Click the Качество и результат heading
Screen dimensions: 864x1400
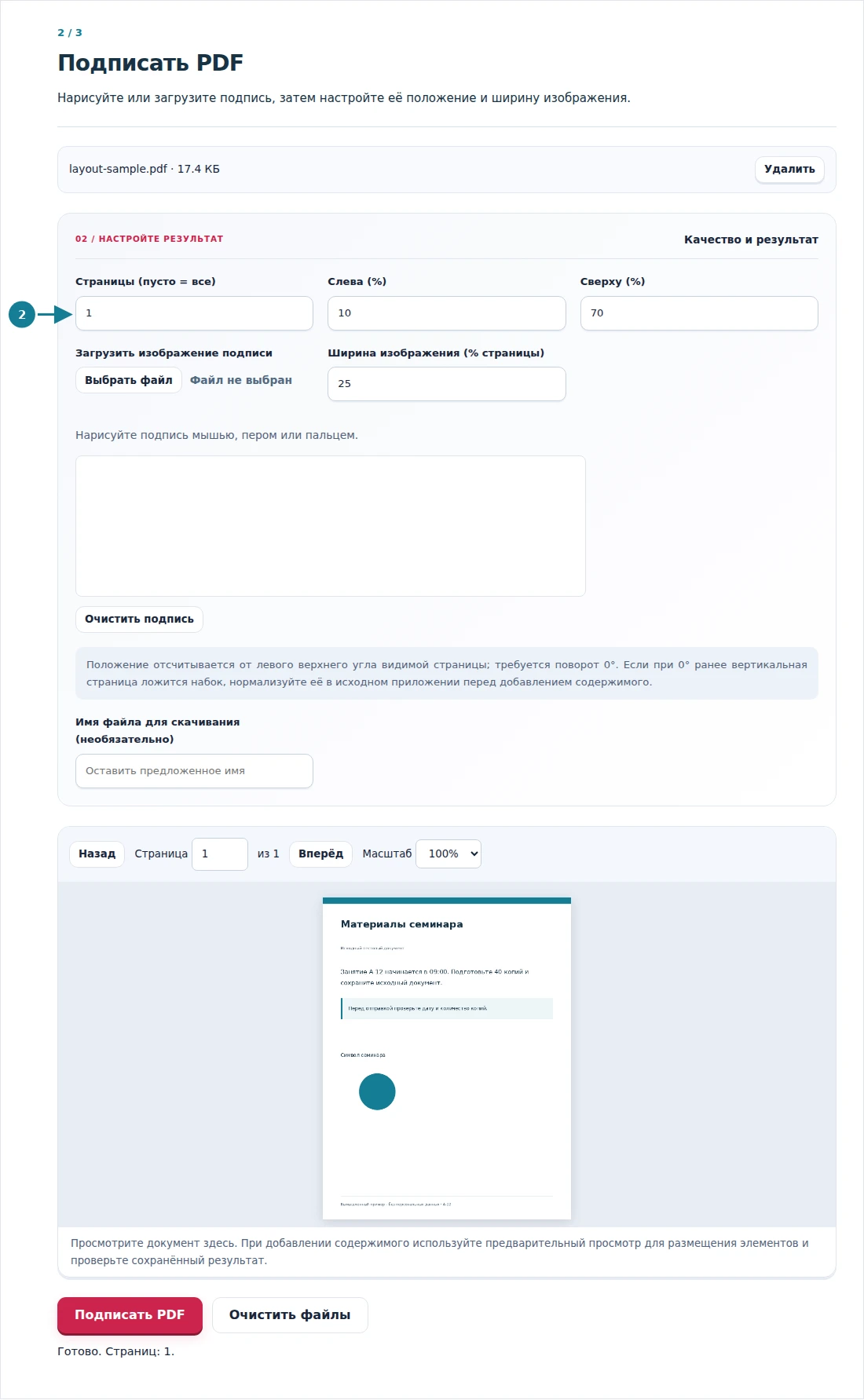coord(751,239)
